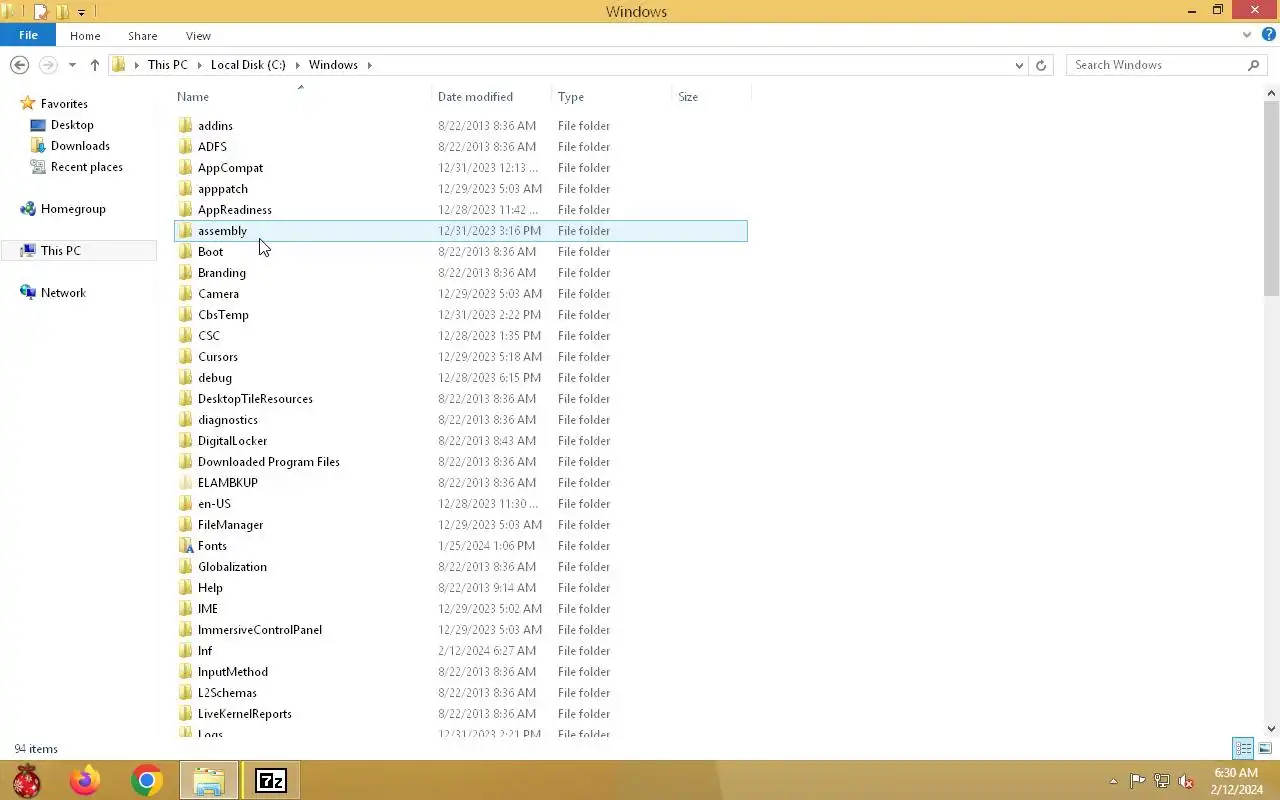1280x800 pixels.
Task: Sort by the Type column header
Action: [571, 97]
